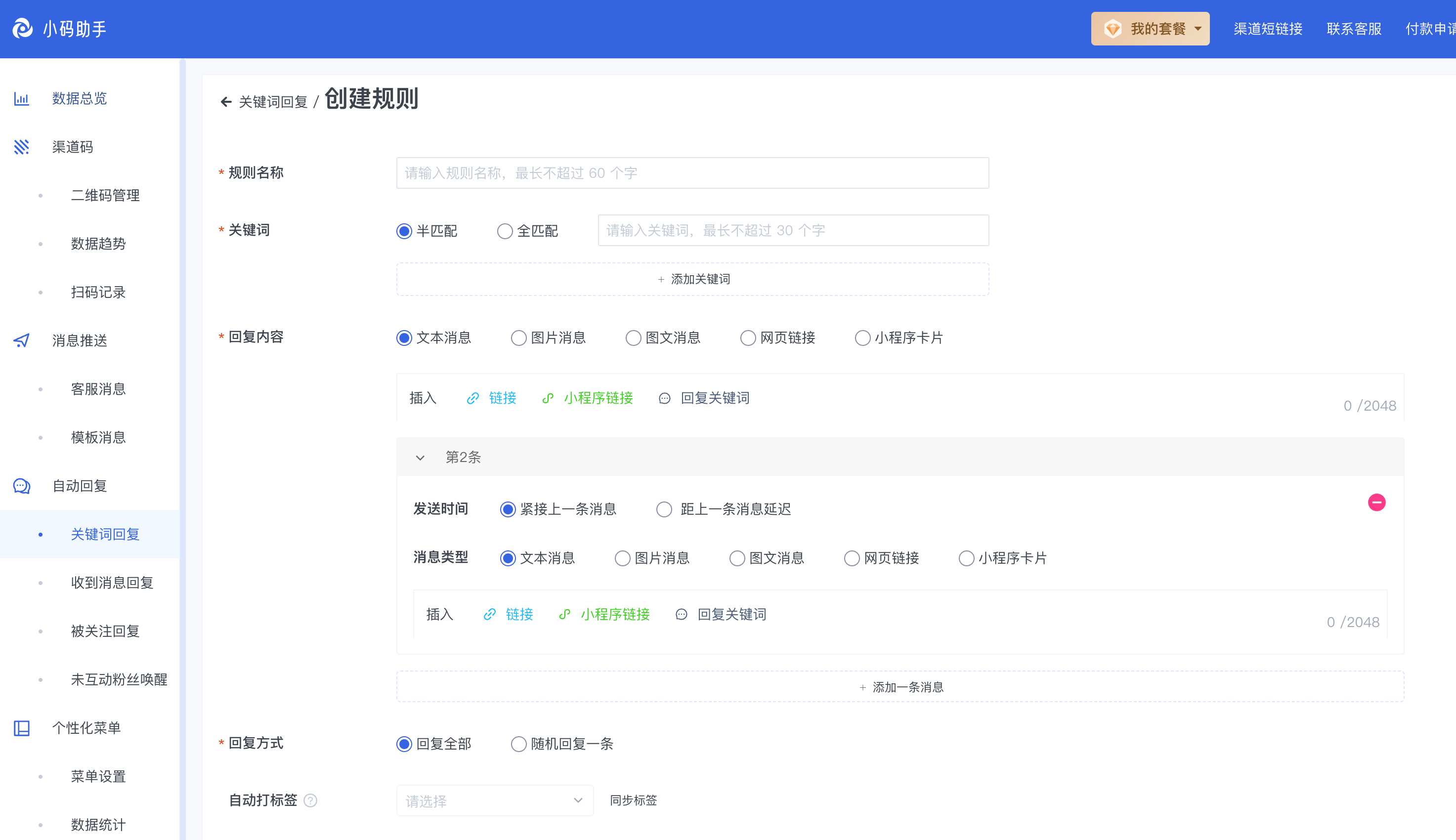Click help question mark next to 自动打标签
1456x840 pixels.
coord(310,801)
